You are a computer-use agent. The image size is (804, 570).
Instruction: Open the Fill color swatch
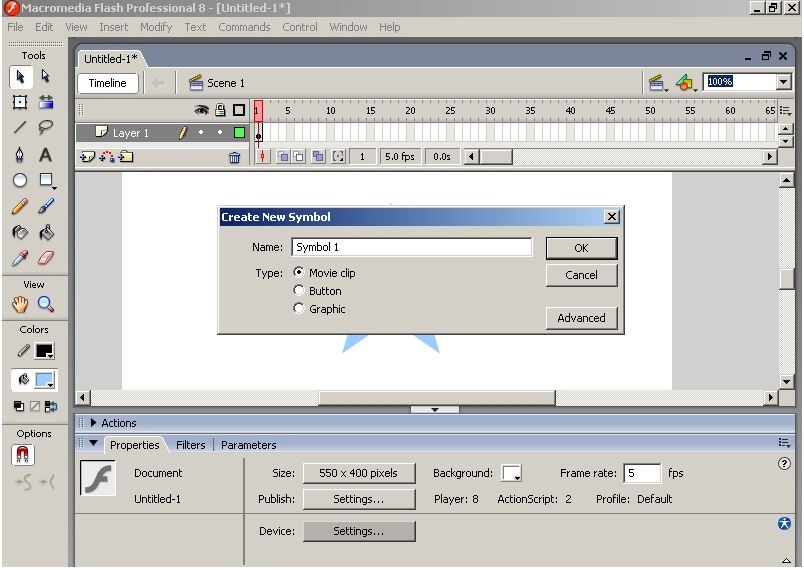(44, 380)
